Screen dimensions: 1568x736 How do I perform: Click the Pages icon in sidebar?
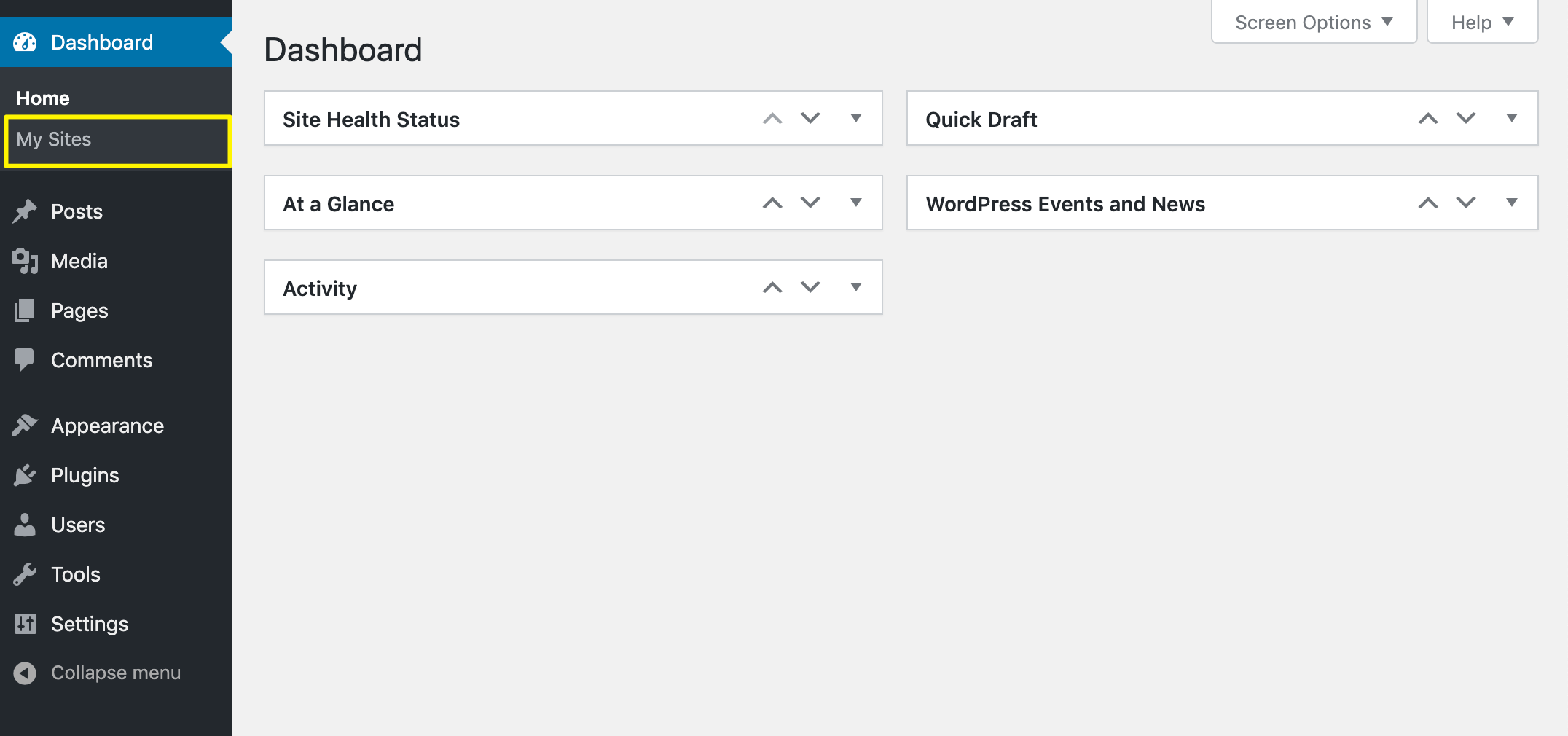pos(25,310)
